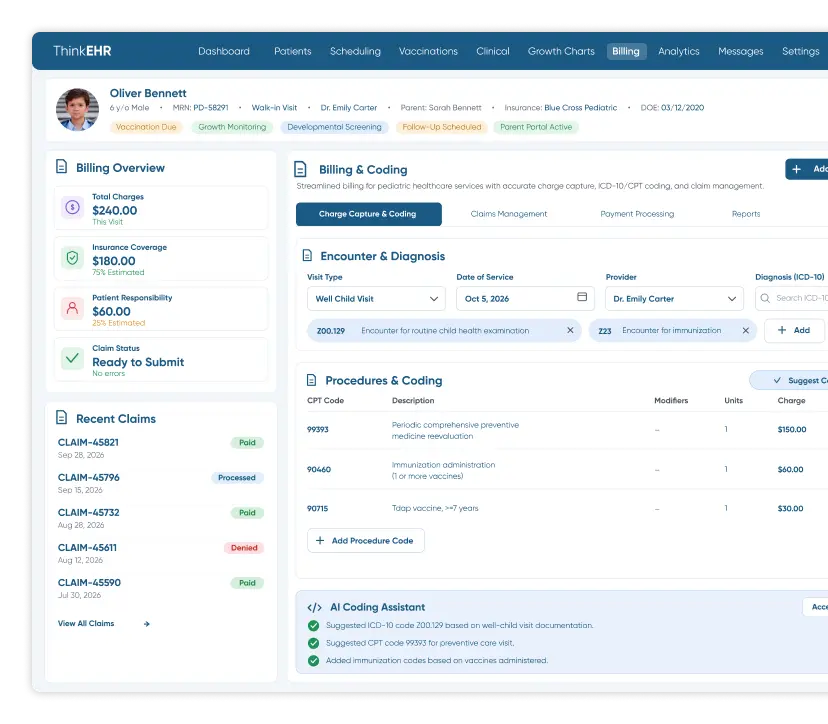Open Vaccinations in the top navigation
Viewport: 828px width, 724px height.
tap(428, 51)
